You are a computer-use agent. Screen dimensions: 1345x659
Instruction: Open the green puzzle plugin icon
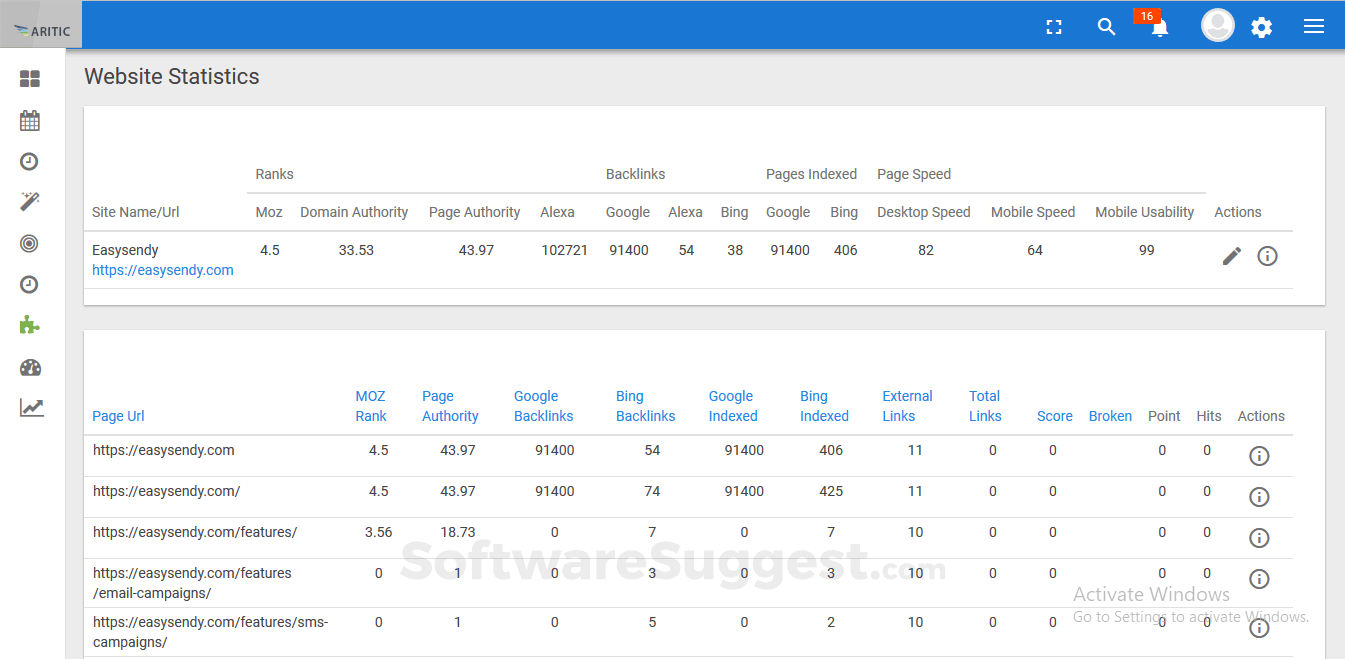coord(30,325)
